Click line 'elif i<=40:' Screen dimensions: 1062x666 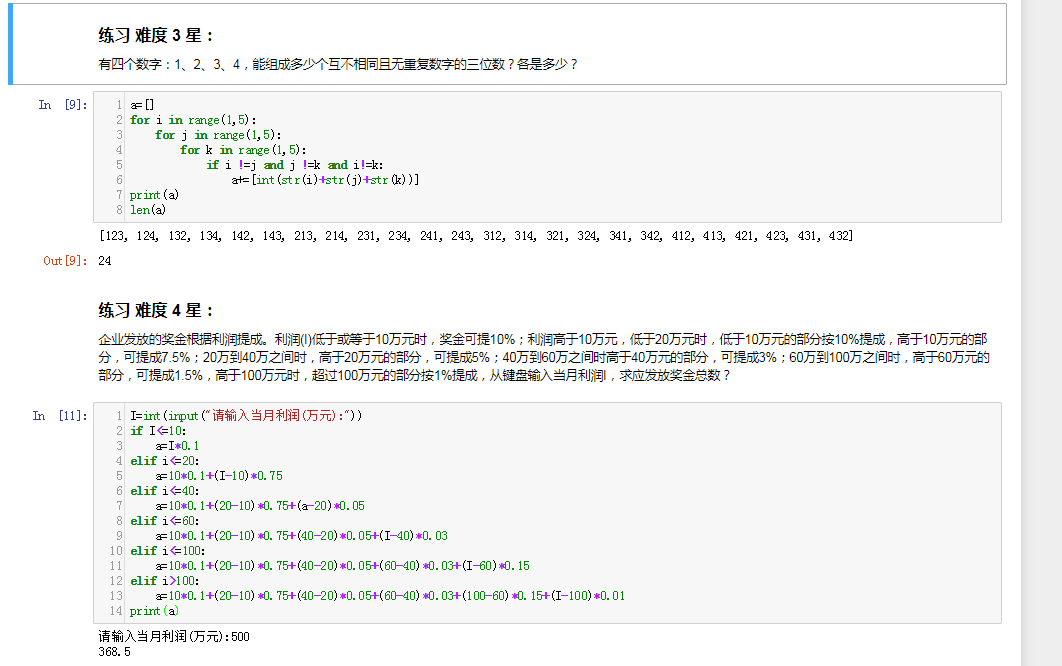tap(165, 491)
